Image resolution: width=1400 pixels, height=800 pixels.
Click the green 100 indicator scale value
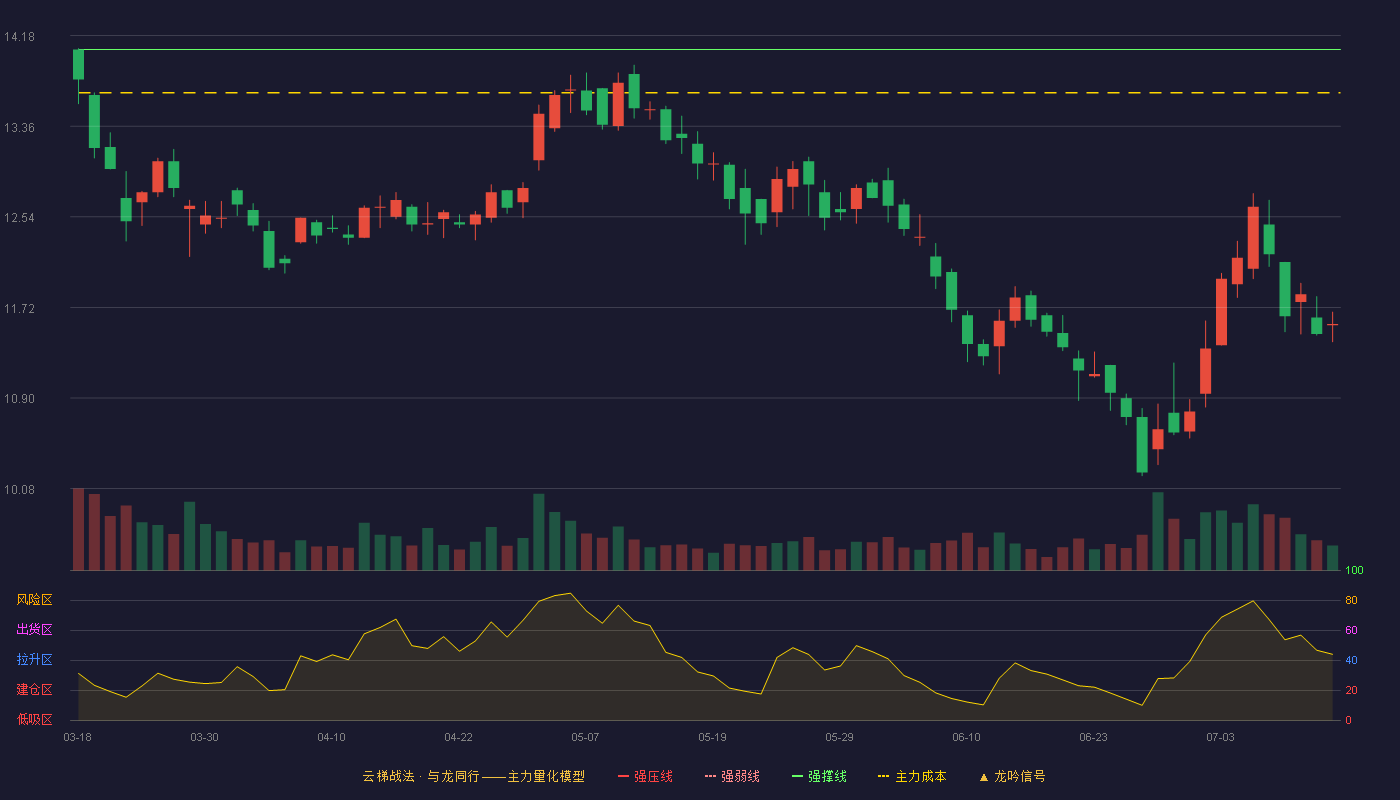[x=1354, y=571]
